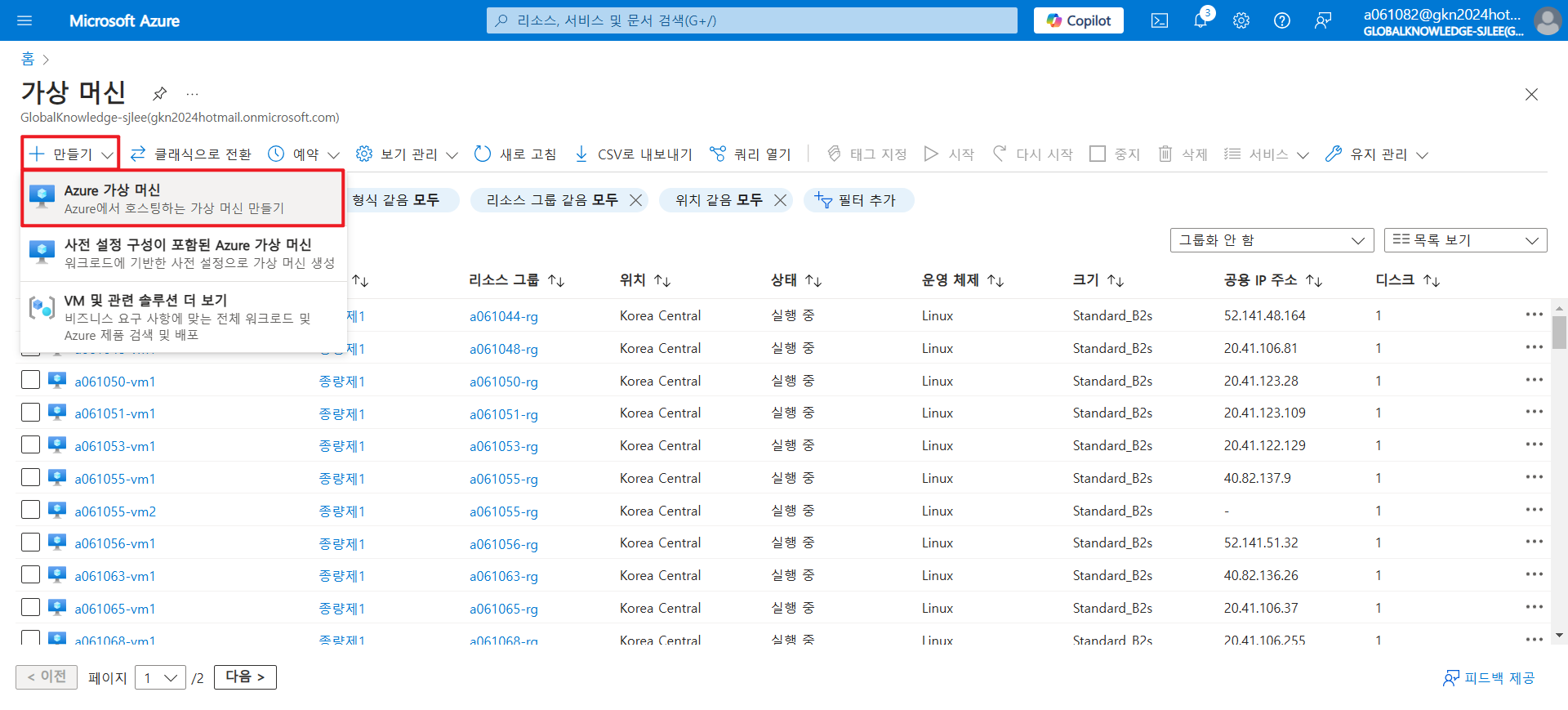
Task: Click the vertical table scrollbar thumb
Action: pyautogui.click(x=1559, y=333)
